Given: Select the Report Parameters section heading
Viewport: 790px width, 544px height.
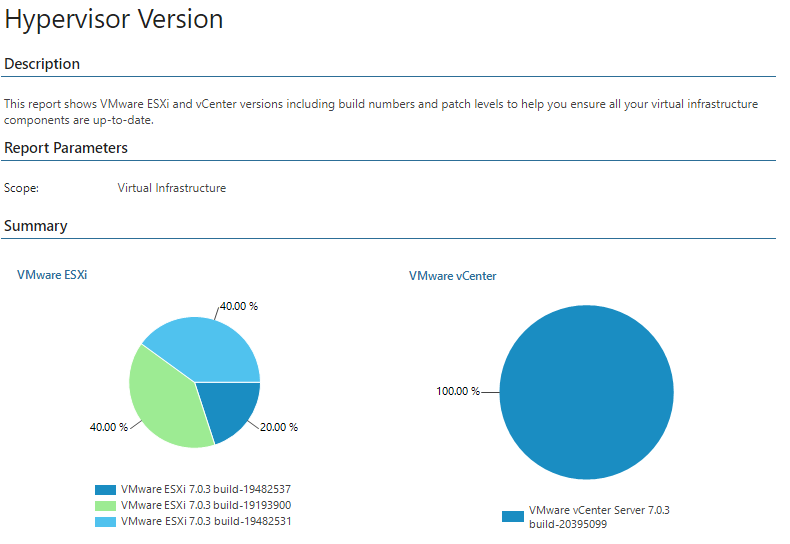Looking at the screenshot, I should 66,148.
